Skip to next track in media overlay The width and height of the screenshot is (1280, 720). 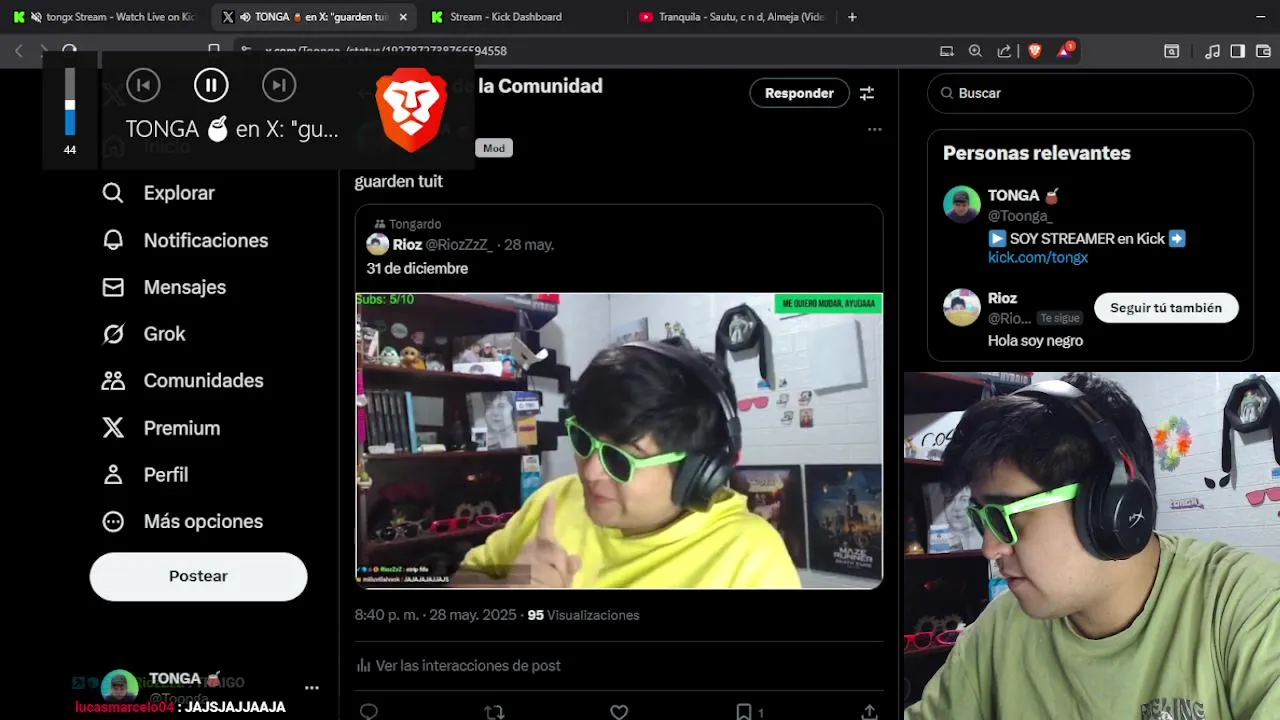[279, 85]
